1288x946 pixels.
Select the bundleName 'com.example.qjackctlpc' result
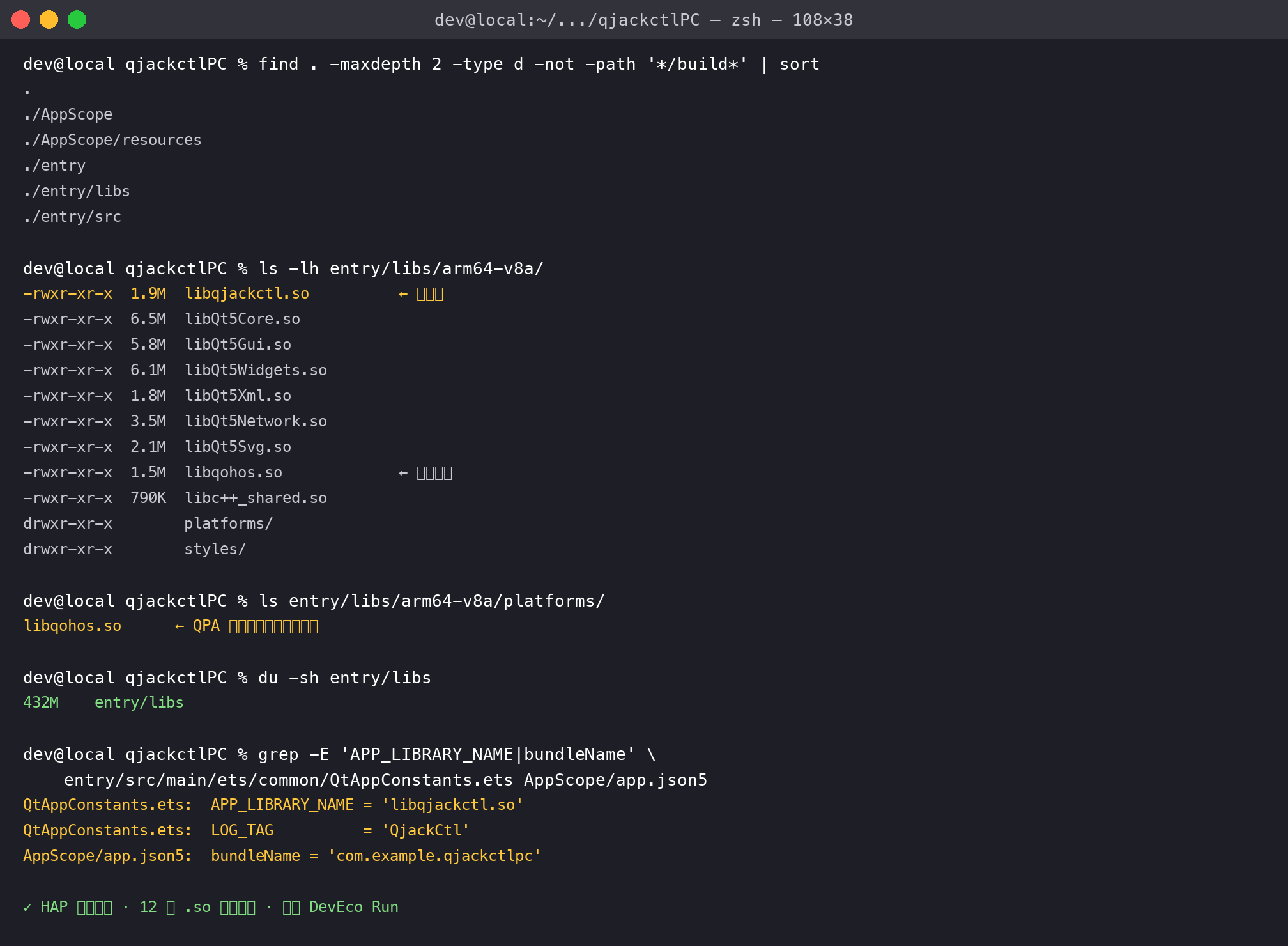click(x=376, y=856)
